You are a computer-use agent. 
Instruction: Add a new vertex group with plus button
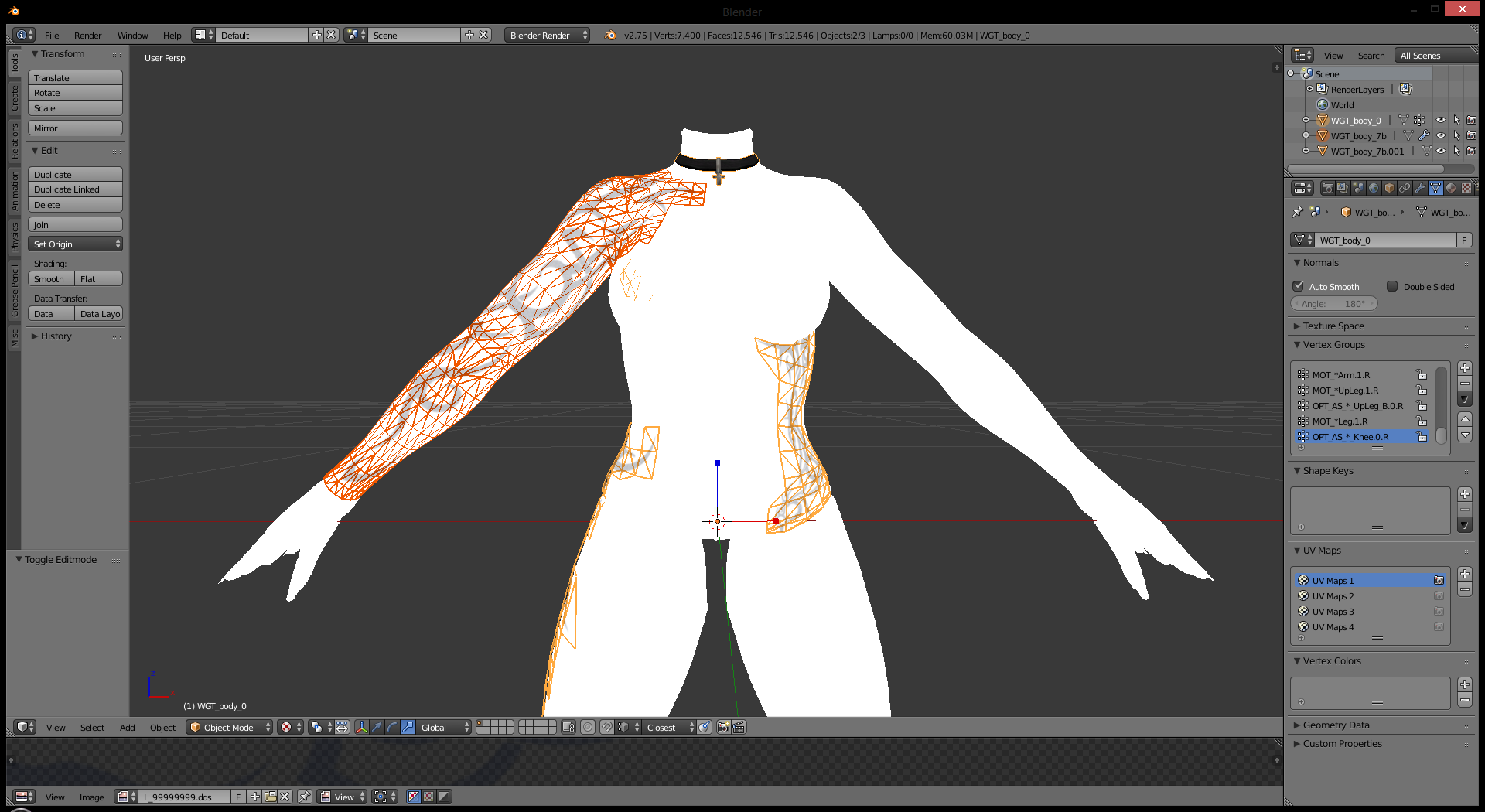pos(1464,368)
